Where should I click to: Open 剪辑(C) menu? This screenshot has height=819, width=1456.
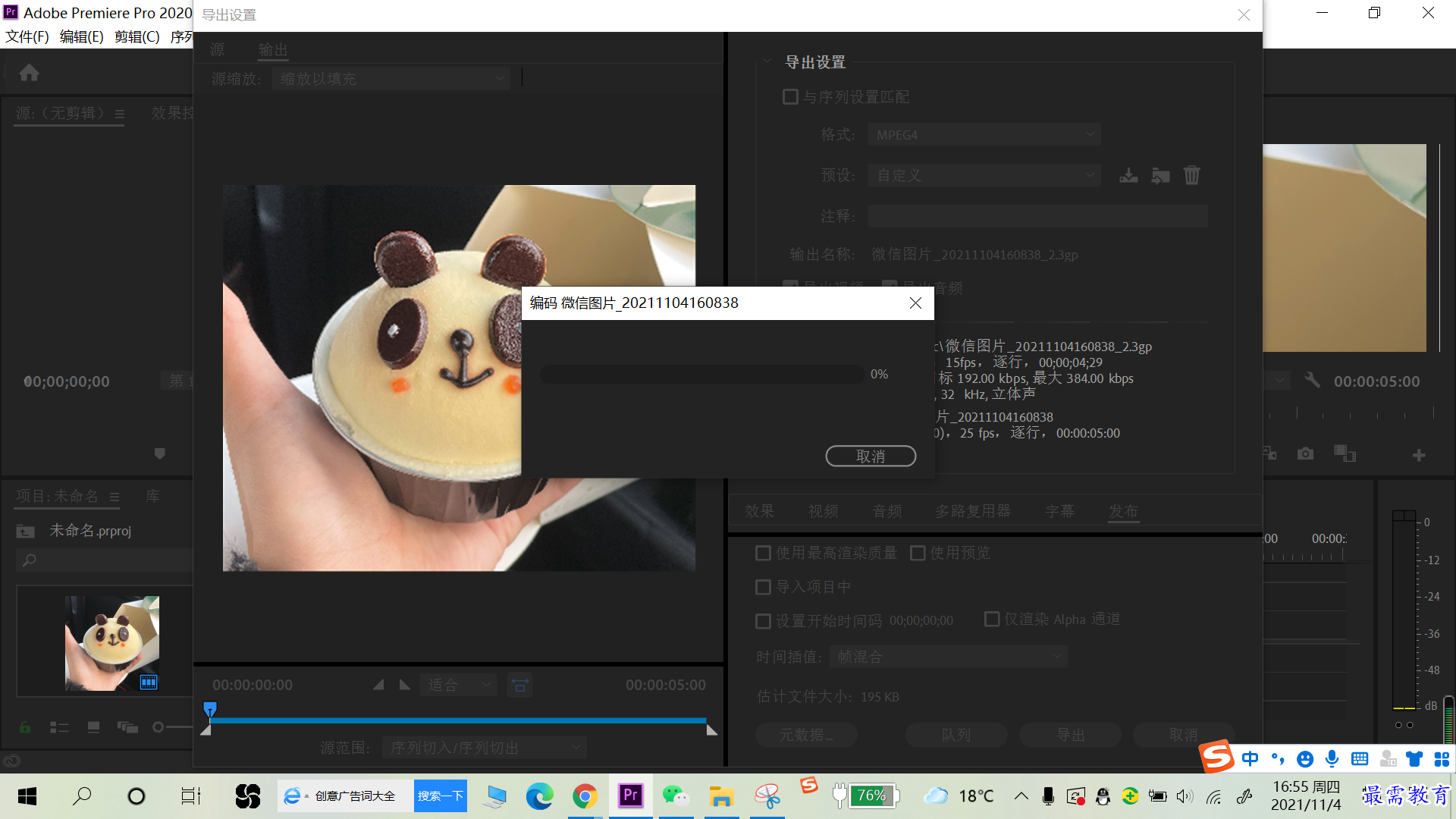pos(137,36)
